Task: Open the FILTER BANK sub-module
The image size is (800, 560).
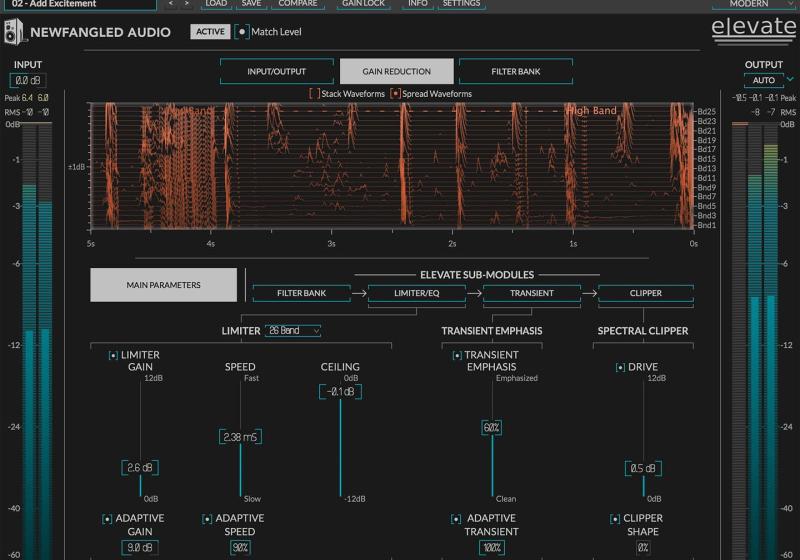Action: (302, 293)
